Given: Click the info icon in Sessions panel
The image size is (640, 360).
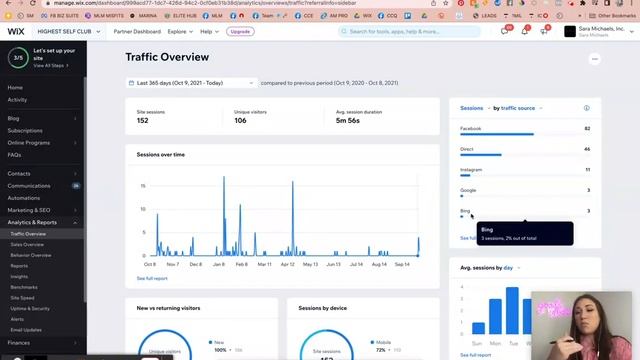Looking at the screenshot, I should click(x=587, y=108).
